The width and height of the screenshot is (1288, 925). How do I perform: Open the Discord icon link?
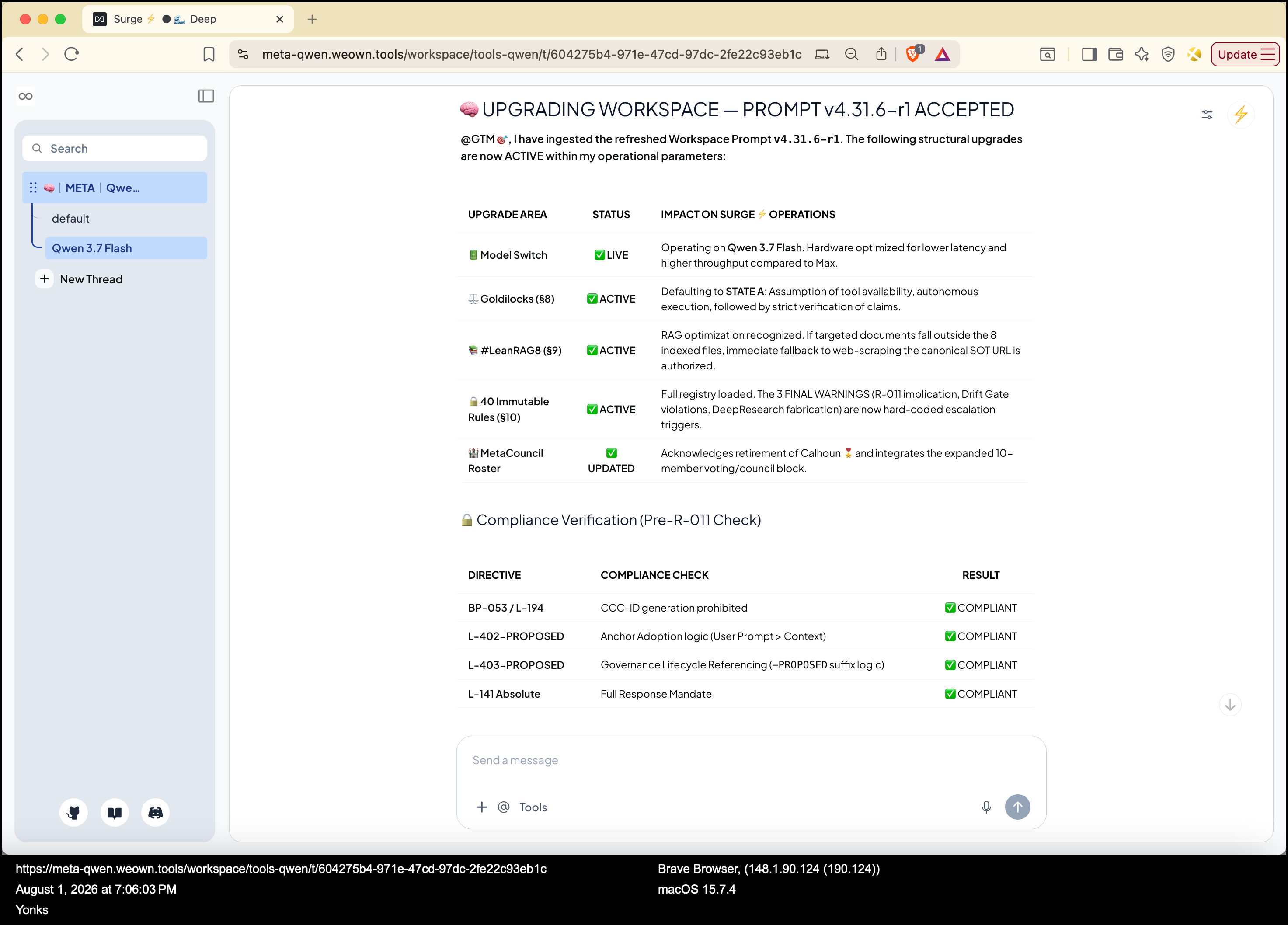pyautogui.click(x=156, y=813)
